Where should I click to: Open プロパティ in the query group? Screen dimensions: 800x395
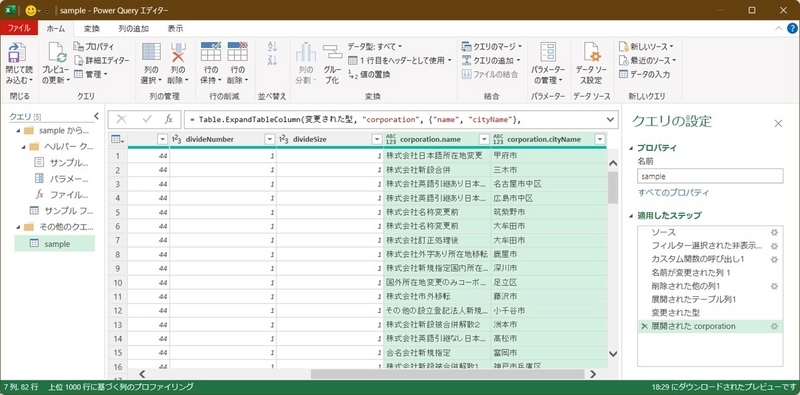[94, 46]
